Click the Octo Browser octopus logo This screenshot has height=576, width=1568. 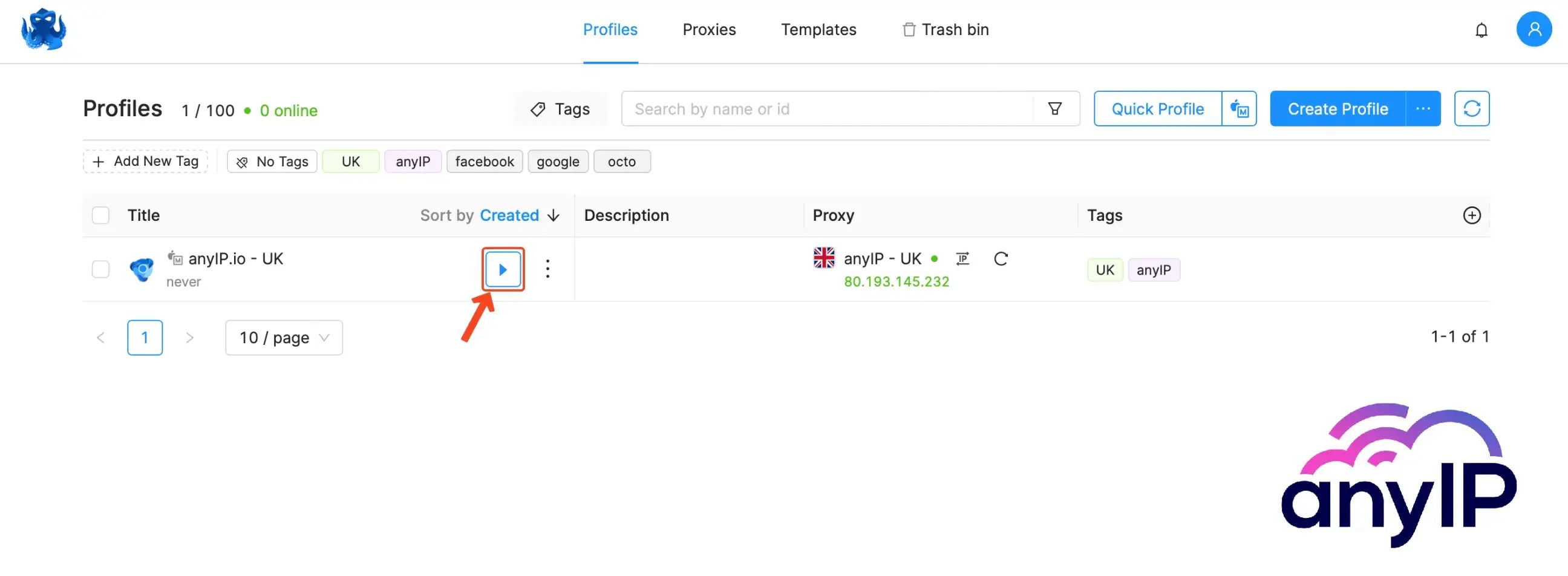pyautogui.click(x=43, y=28)
